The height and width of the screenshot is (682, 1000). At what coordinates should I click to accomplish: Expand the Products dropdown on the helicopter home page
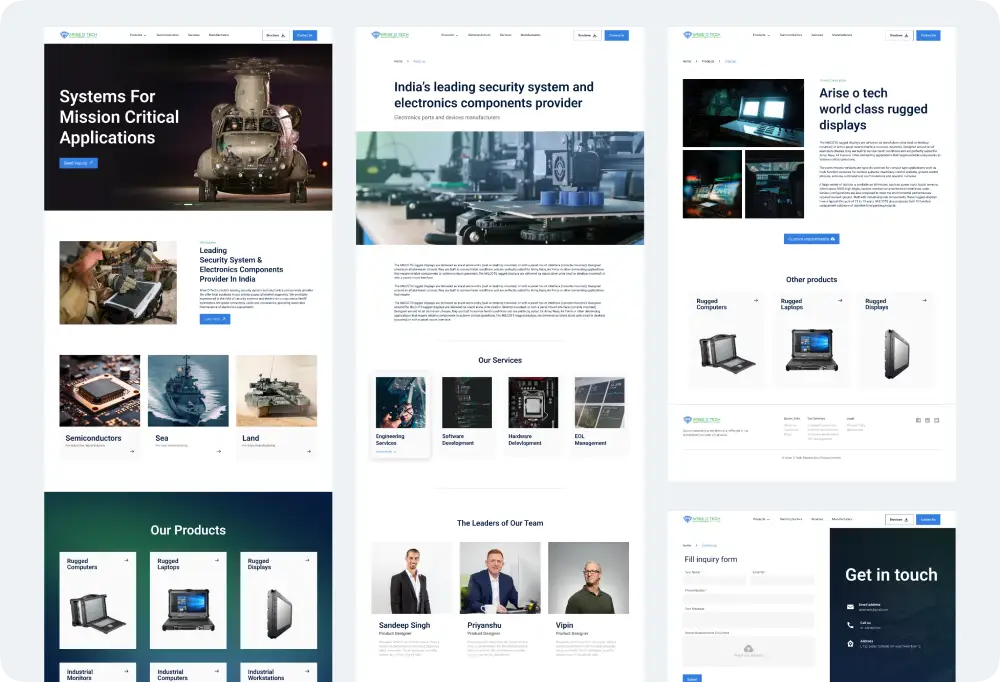[137, 35]
